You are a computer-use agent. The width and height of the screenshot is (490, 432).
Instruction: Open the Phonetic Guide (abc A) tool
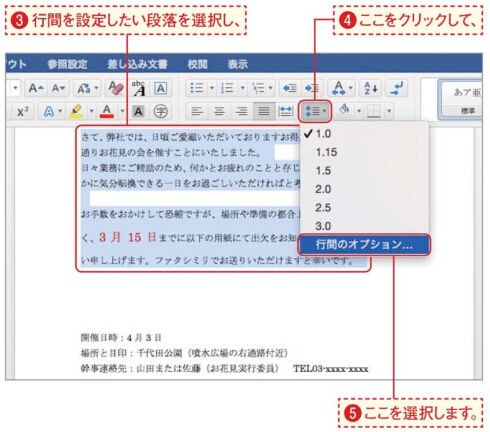pyautogui.click(x=138, y=88)
